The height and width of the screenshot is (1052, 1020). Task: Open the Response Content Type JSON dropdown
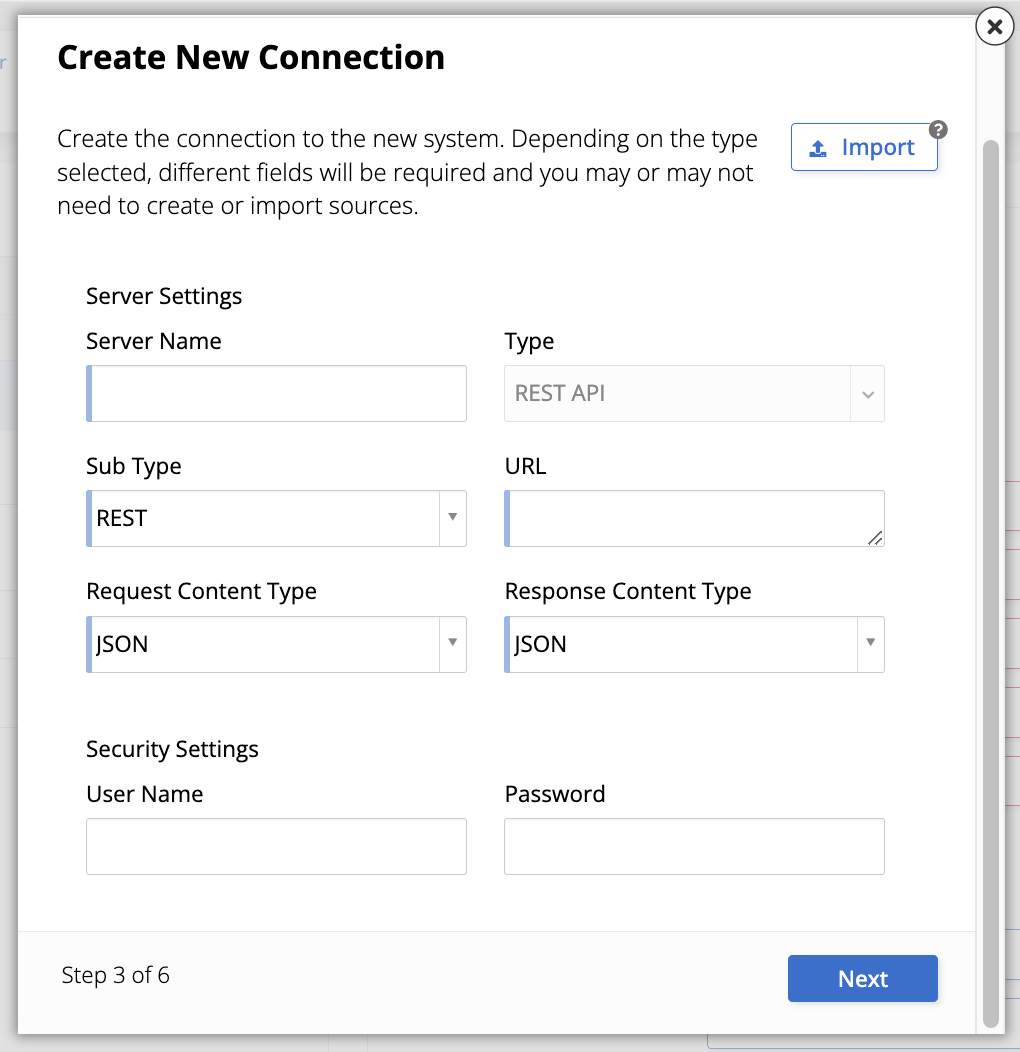click(x=694, y=644)
